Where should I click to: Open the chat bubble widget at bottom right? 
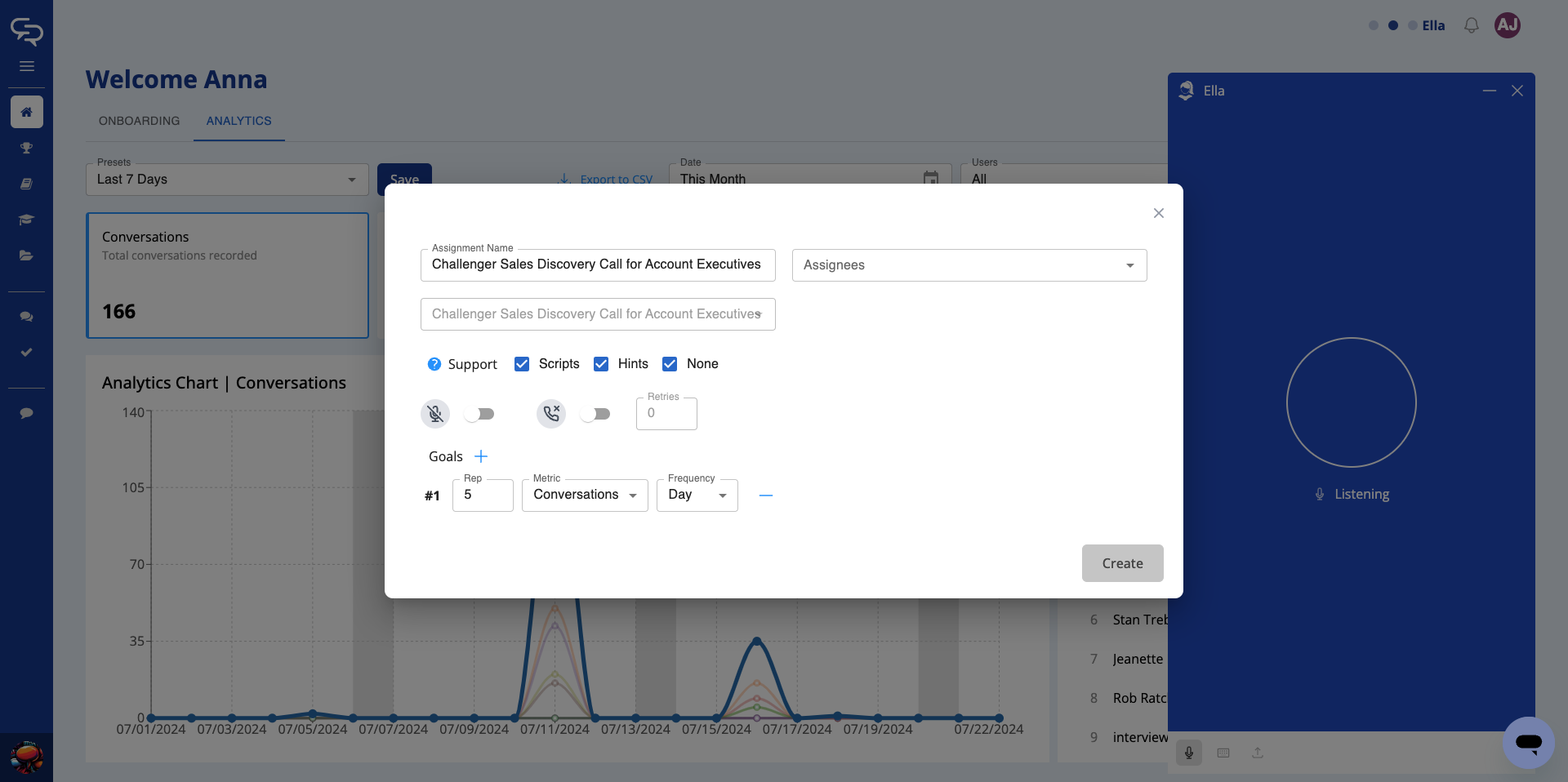pyautogui.click(x=1527, y=743)
